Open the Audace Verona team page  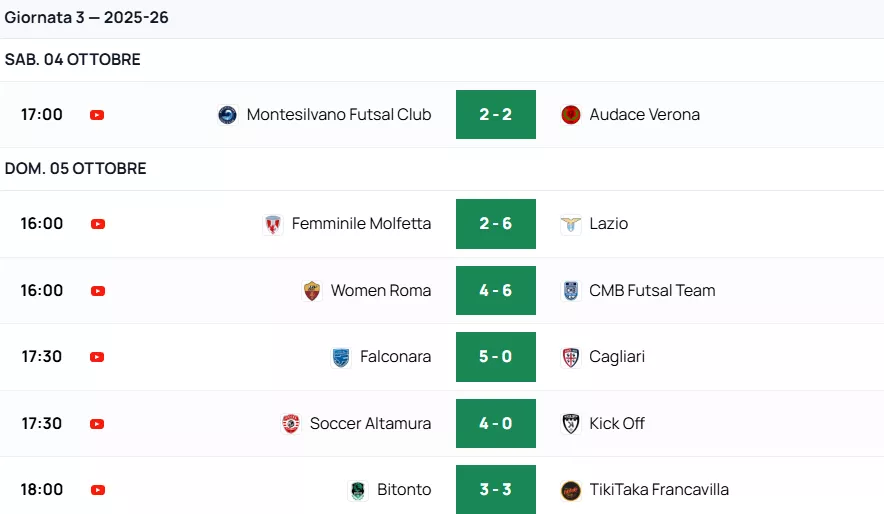tap(644, 115)
